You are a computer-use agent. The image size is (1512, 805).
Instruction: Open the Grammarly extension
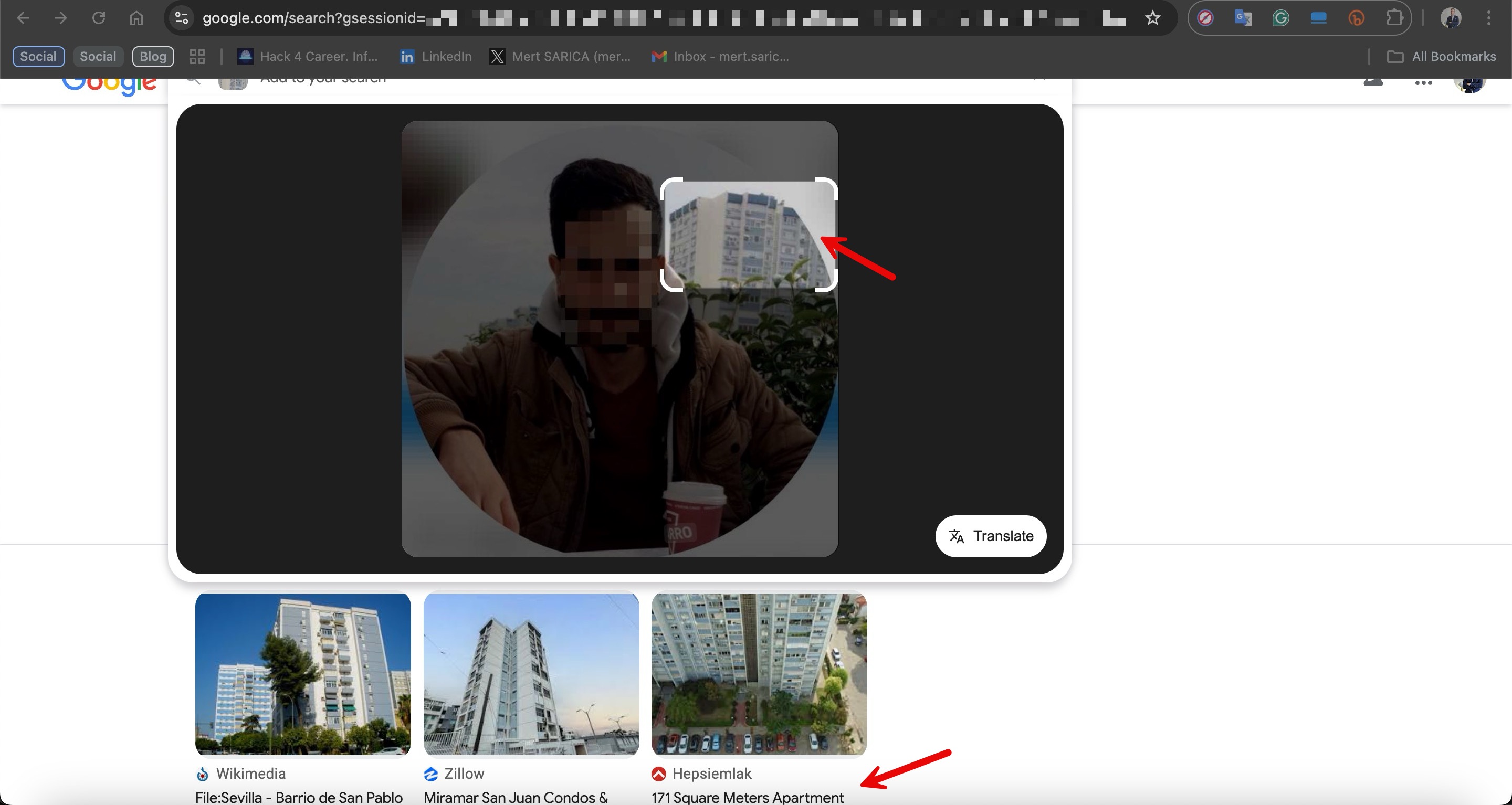pos(1281,18)
